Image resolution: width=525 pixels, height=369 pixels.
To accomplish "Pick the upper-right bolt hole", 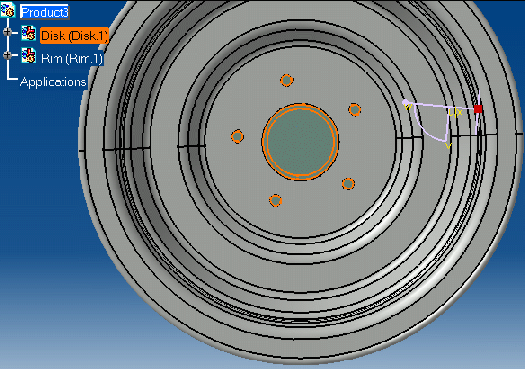I will pos(355,109).
